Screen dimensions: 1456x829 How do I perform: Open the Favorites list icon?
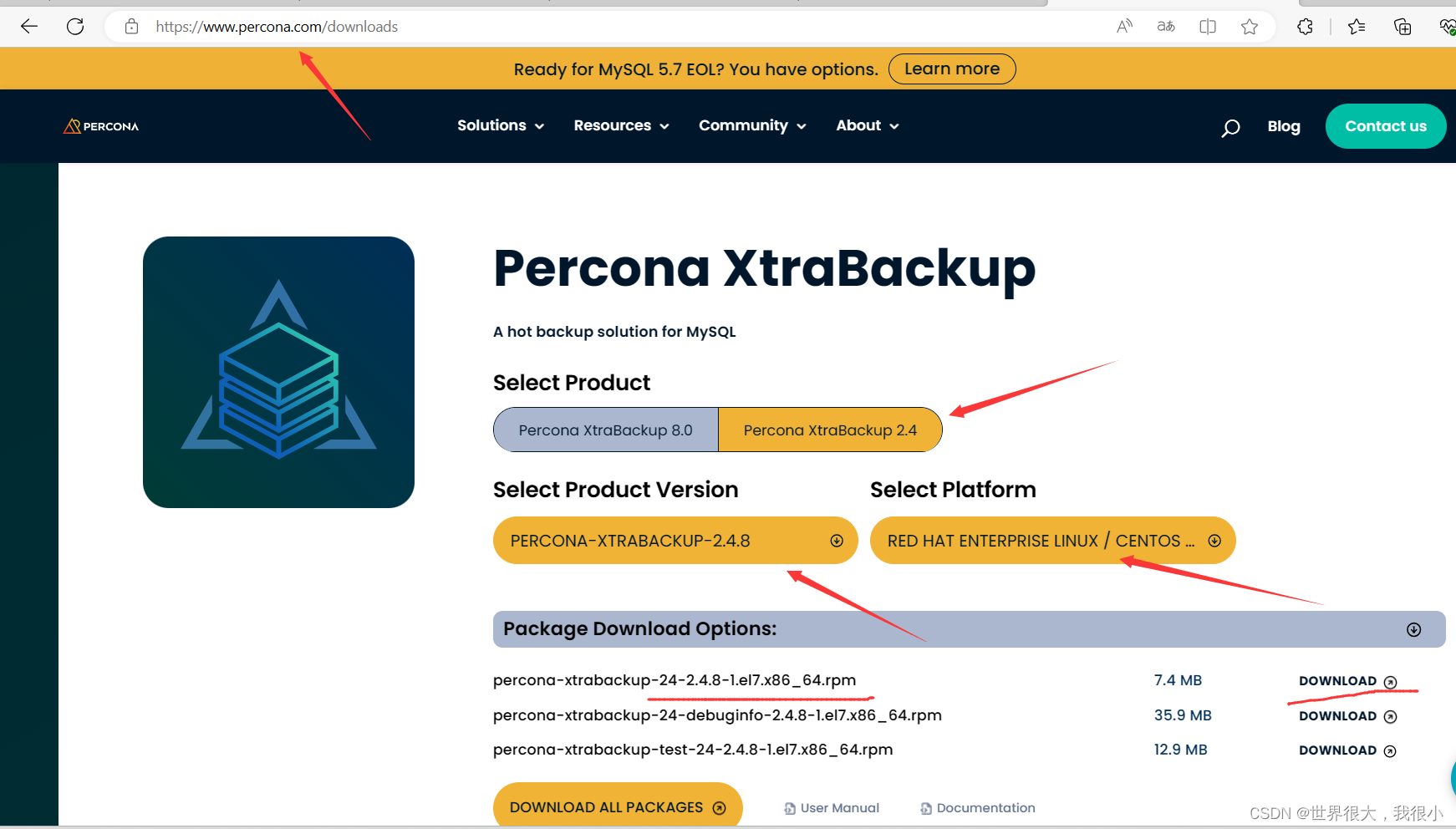tap(1357, 27)
